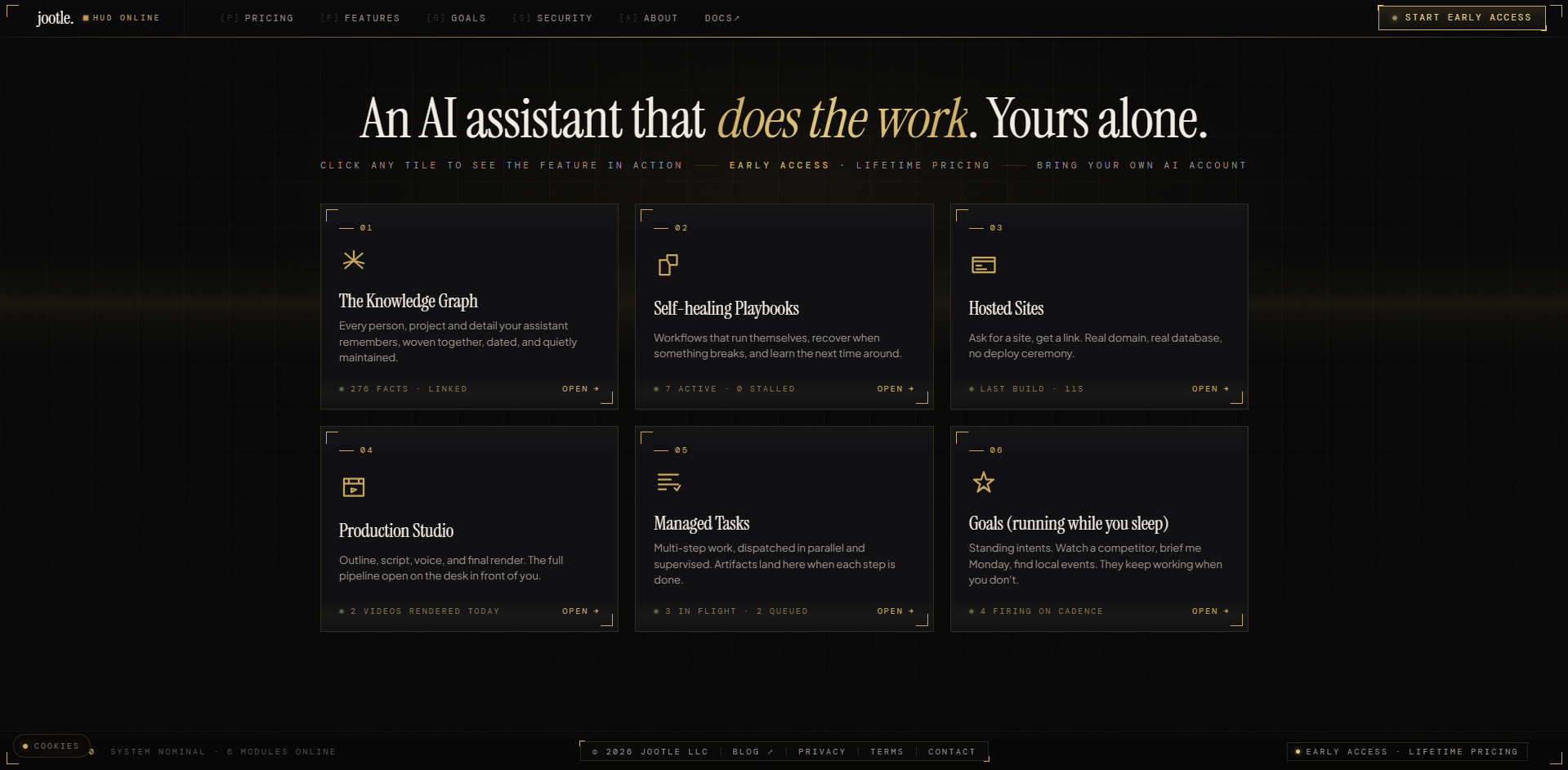Click the Knowledge Graph asterisk icon
Screen dimensions: 1568x770
tap(353, 260)
